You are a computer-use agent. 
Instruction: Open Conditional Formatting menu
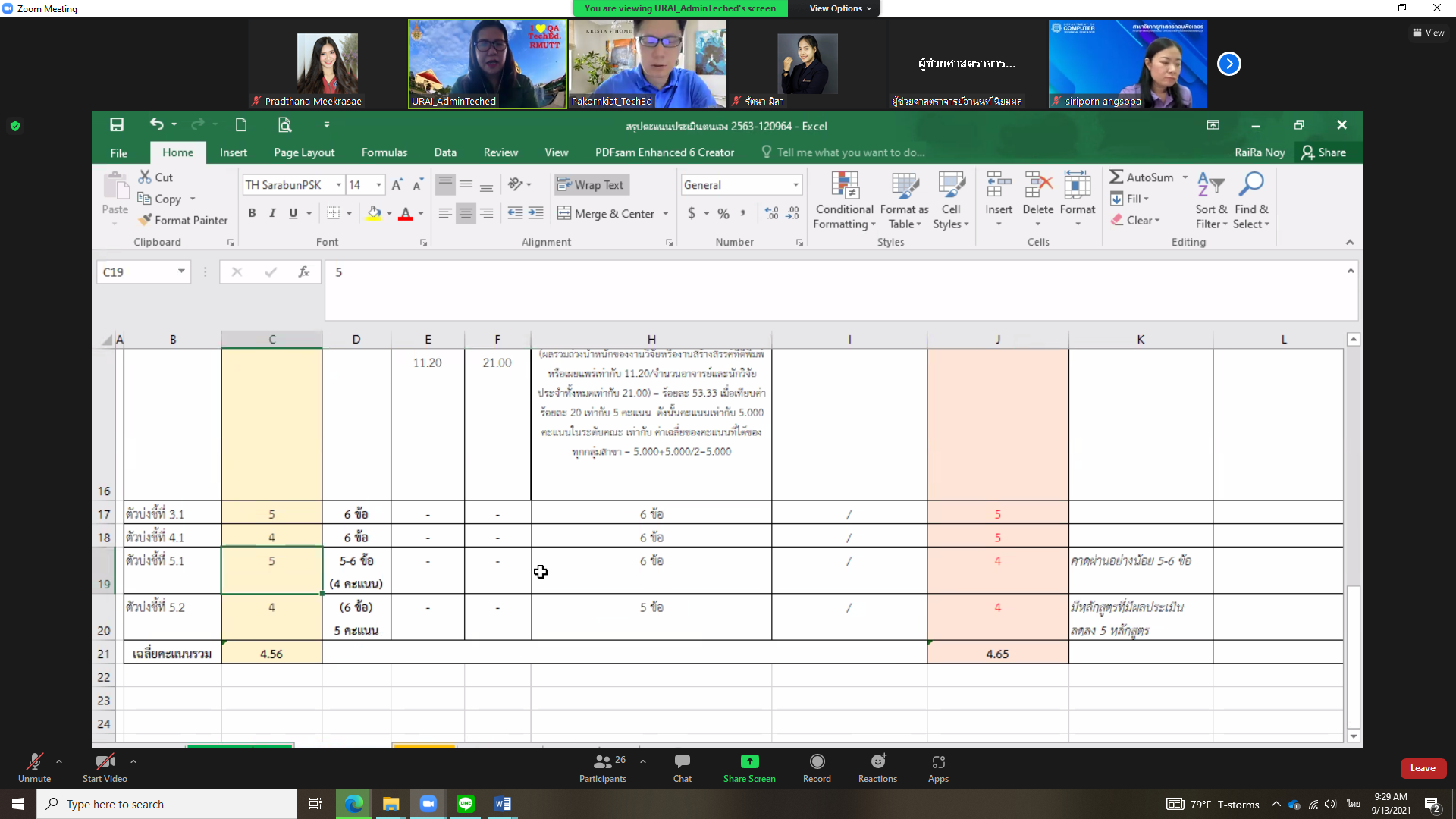point(844,200)
